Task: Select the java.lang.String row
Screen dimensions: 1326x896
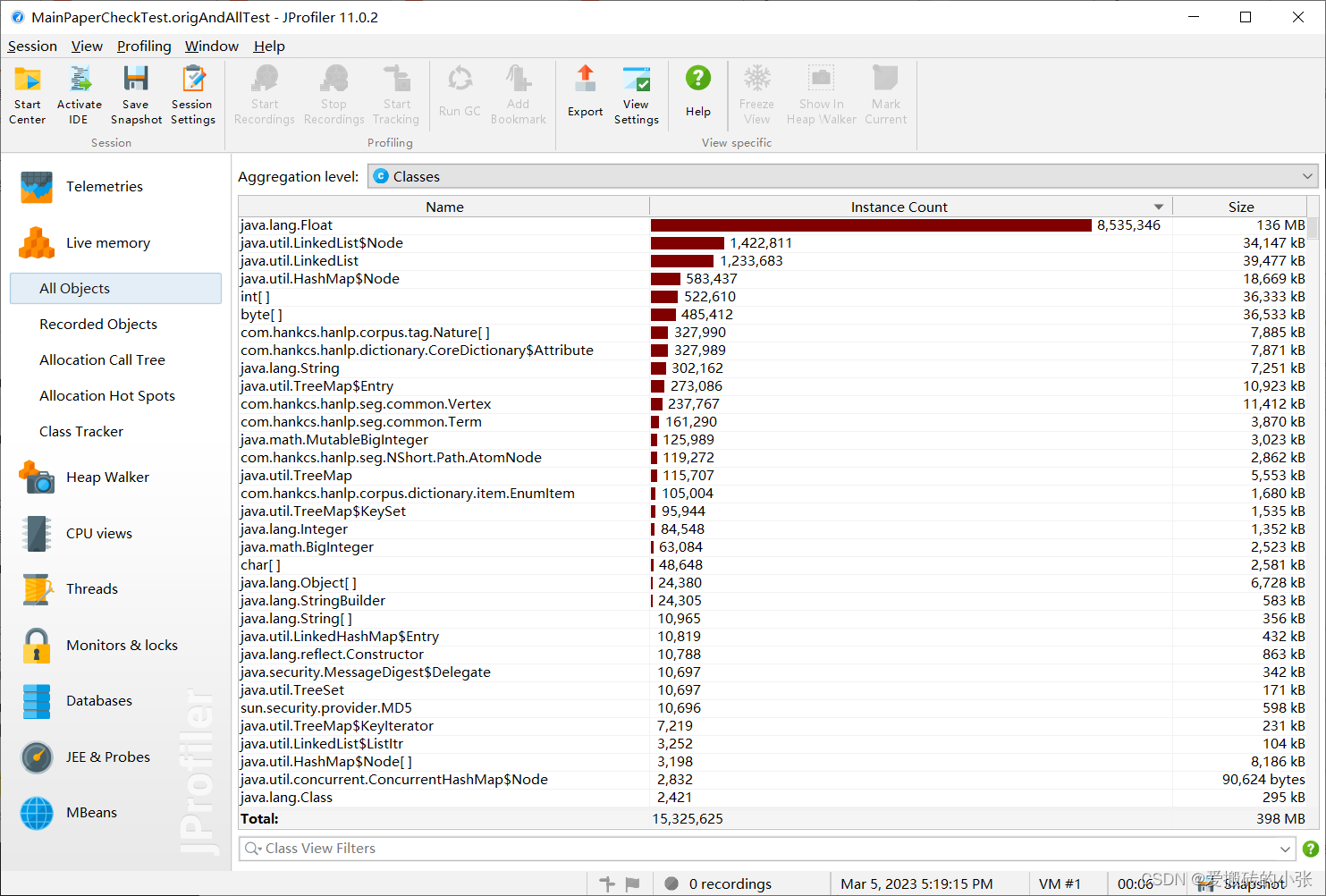Action: click(x=773, y=368)
